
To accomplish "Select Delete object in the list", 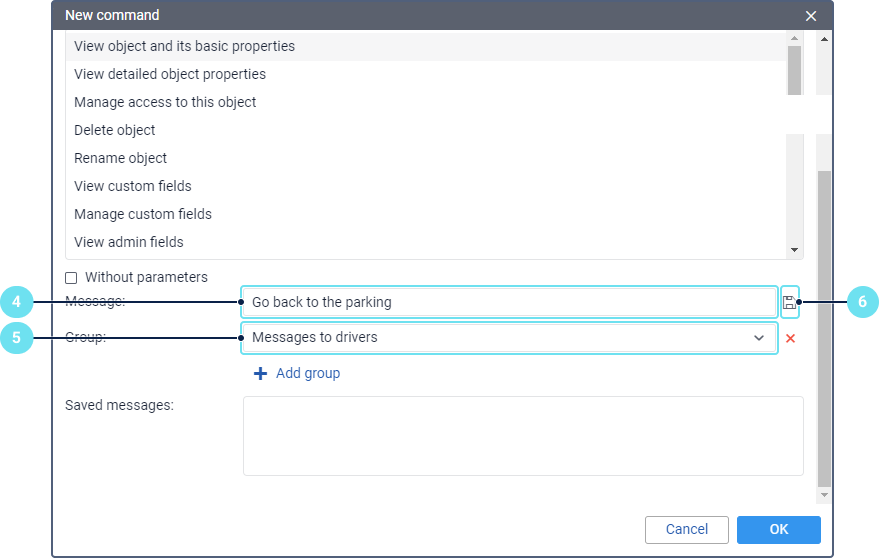I will pos(115,130).
